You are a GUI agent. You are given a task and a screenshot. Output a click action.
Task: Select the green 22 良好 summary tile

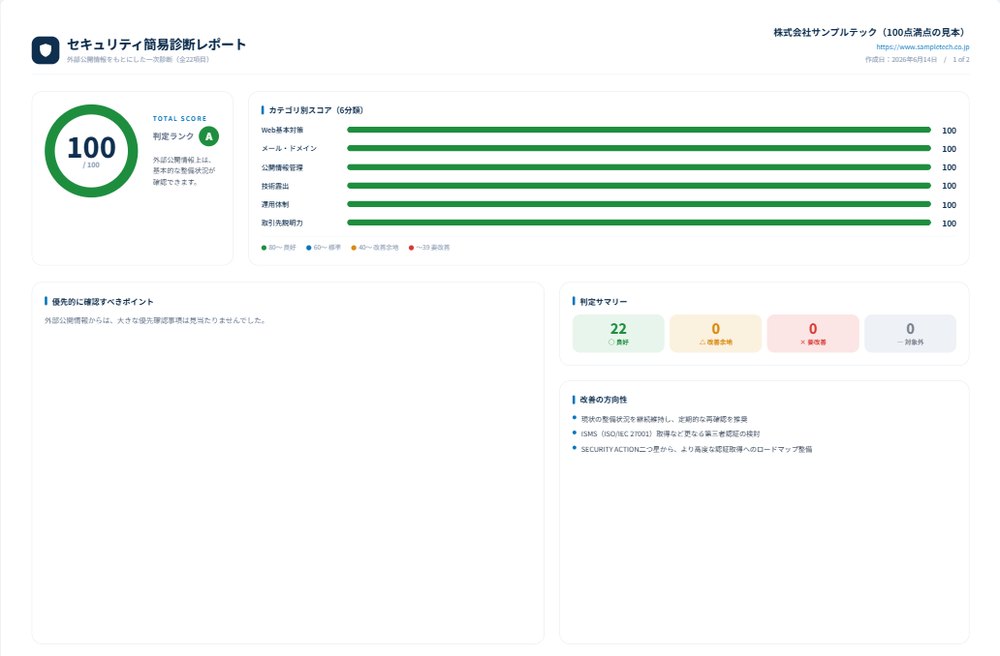tap(618, 333)
